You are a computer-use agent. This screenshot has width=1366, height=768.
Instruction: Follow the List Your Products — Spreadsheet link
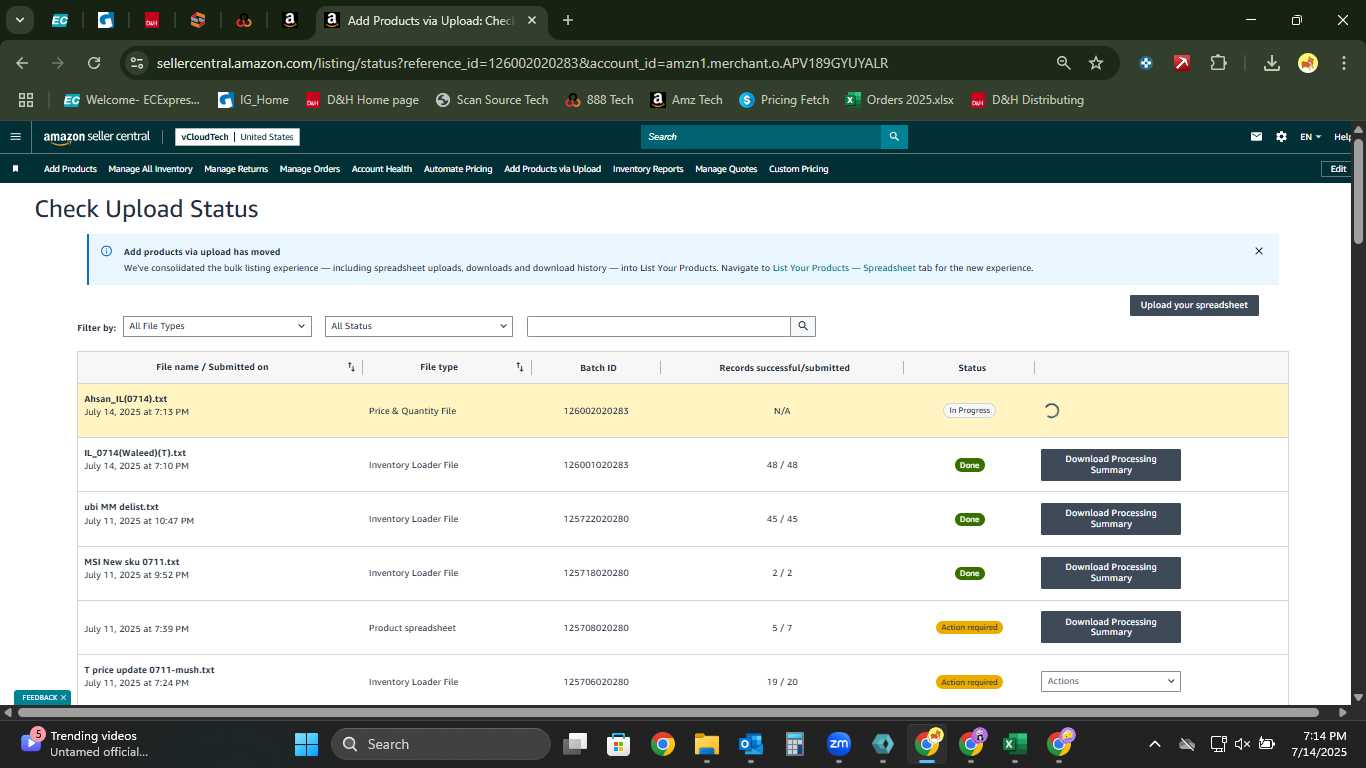pos(844,268)
